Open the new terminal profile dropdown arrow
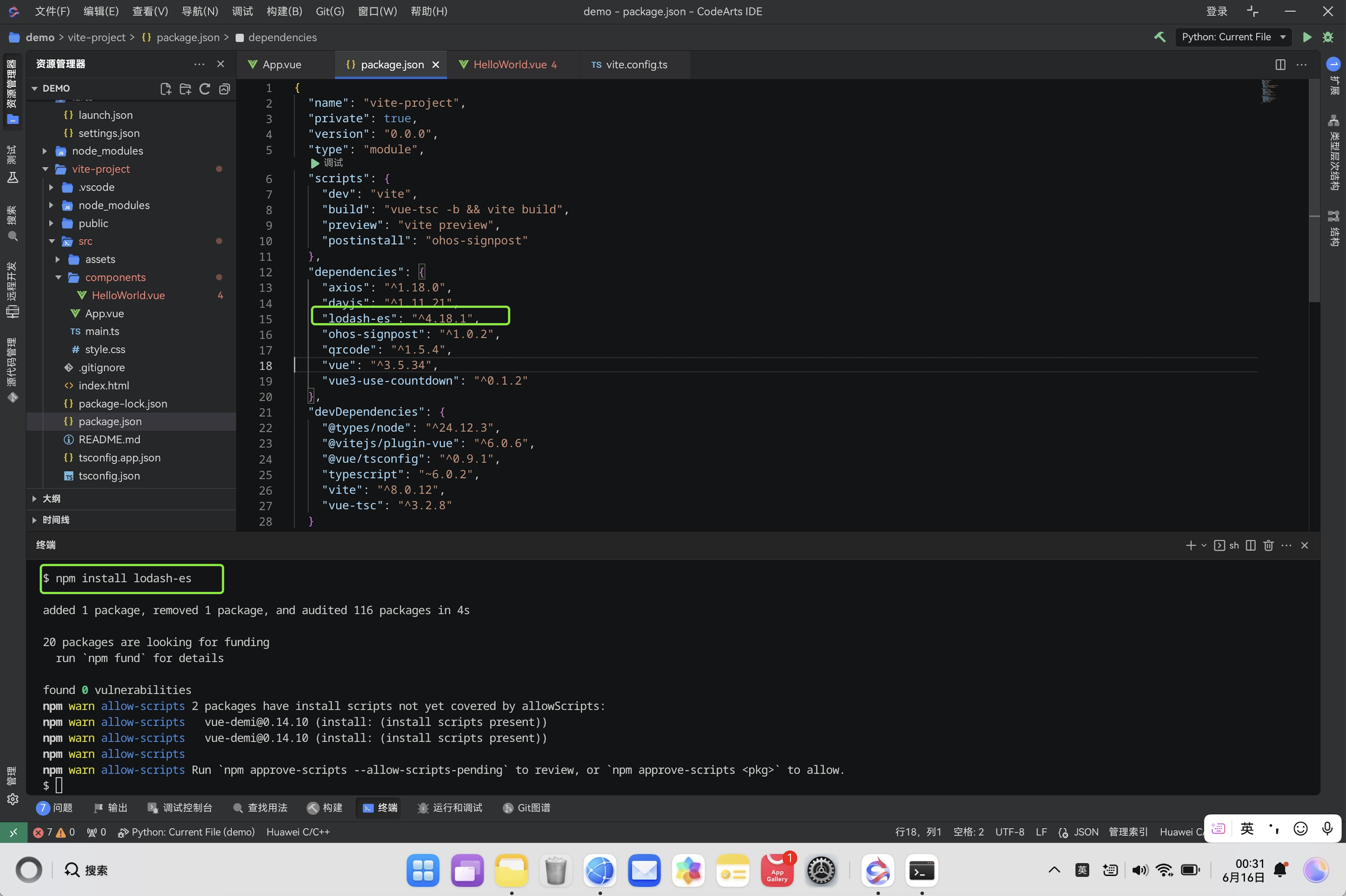Image resolution: width=1346 pixels, height=896 pixels. click(x=1204, y=545)
